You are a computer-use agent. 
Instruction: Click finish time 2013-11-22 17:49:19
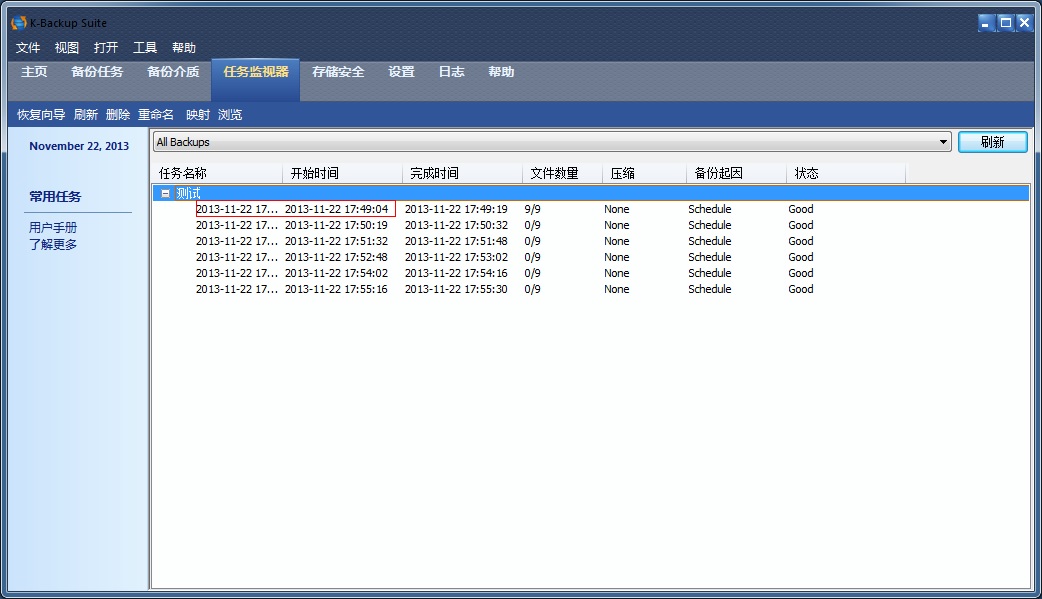456,209
